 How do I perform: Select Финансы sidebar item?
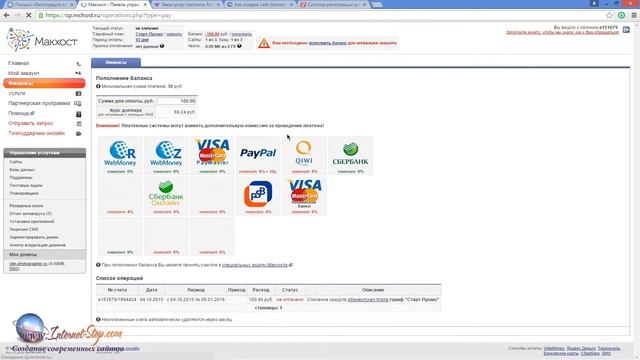44,83
